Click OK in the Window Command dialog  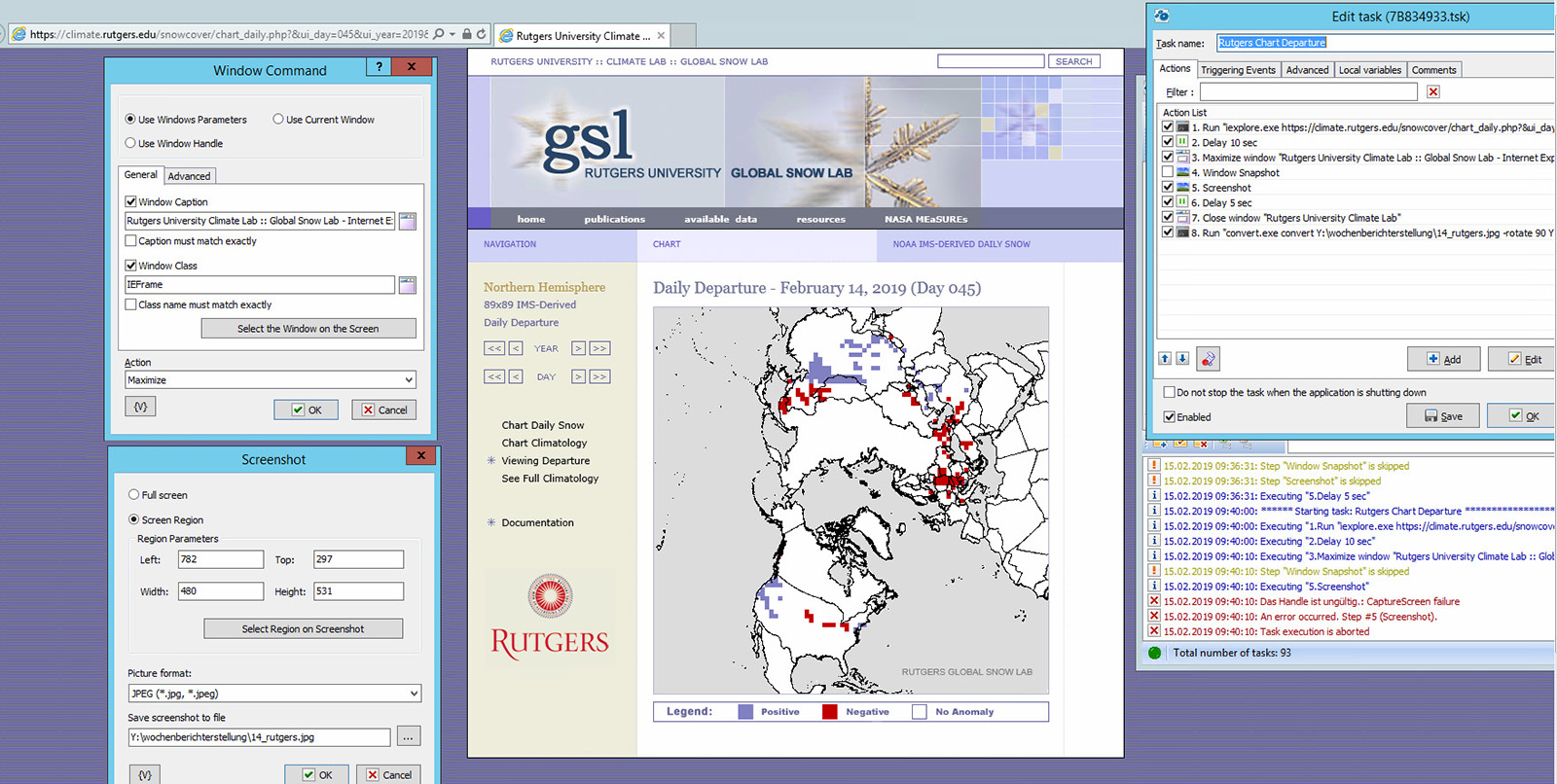click(x=306, y=410)
